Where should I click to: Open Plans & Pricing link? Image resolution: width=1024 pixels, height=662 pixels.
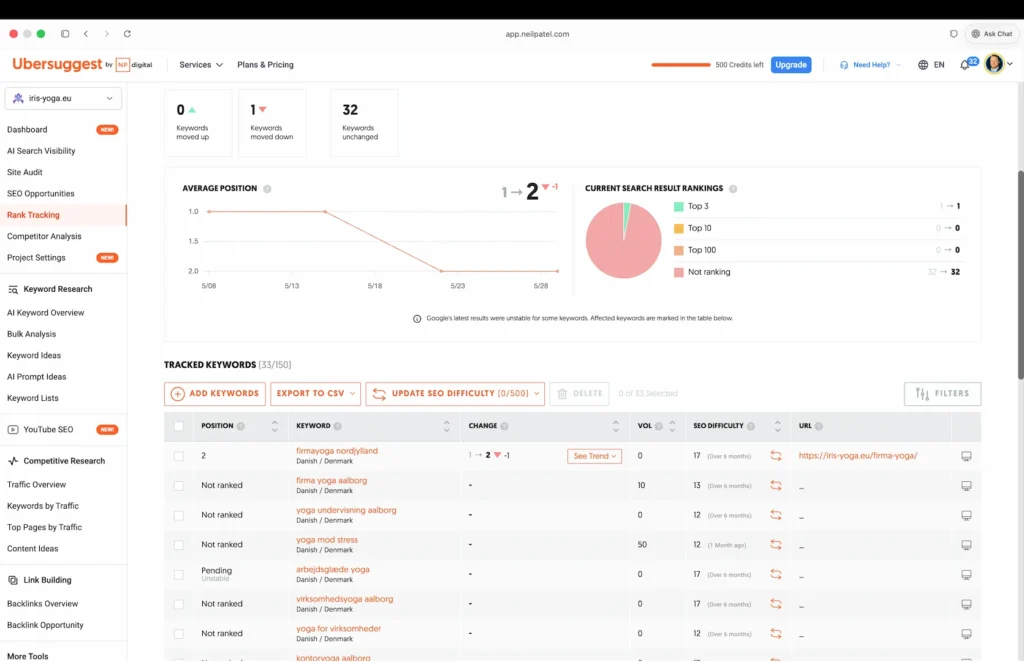point(265,65)
